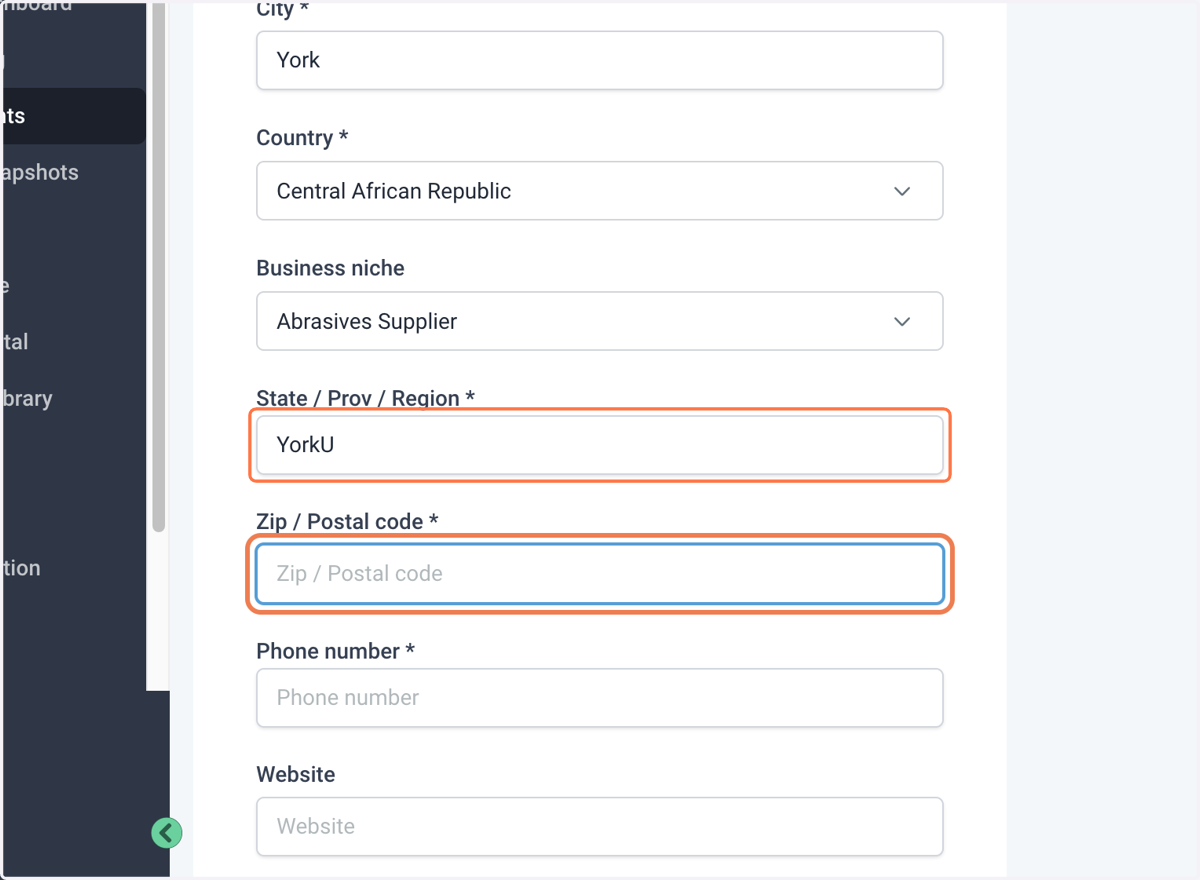Open the sidebar item ending in 'tion'
The height and width of the screenshot is (880, 1200).
21,568
